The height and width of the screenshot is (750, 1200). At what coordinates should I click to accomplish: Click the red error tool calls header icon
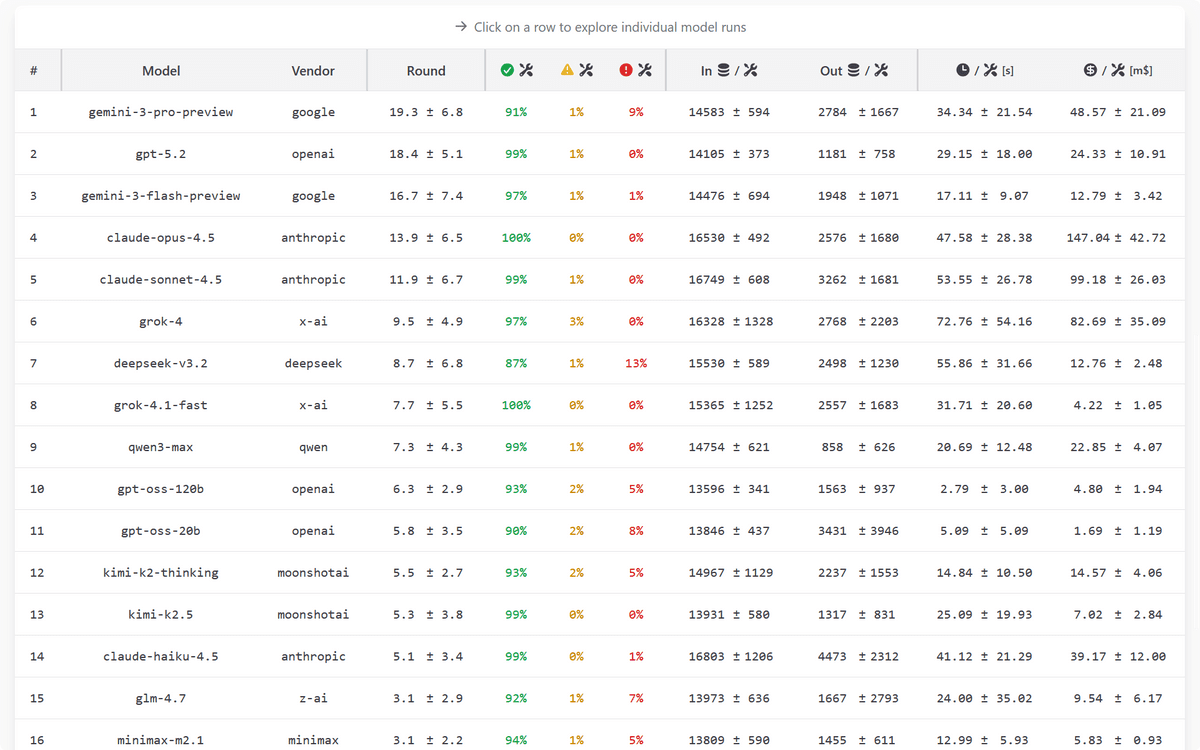636,71
